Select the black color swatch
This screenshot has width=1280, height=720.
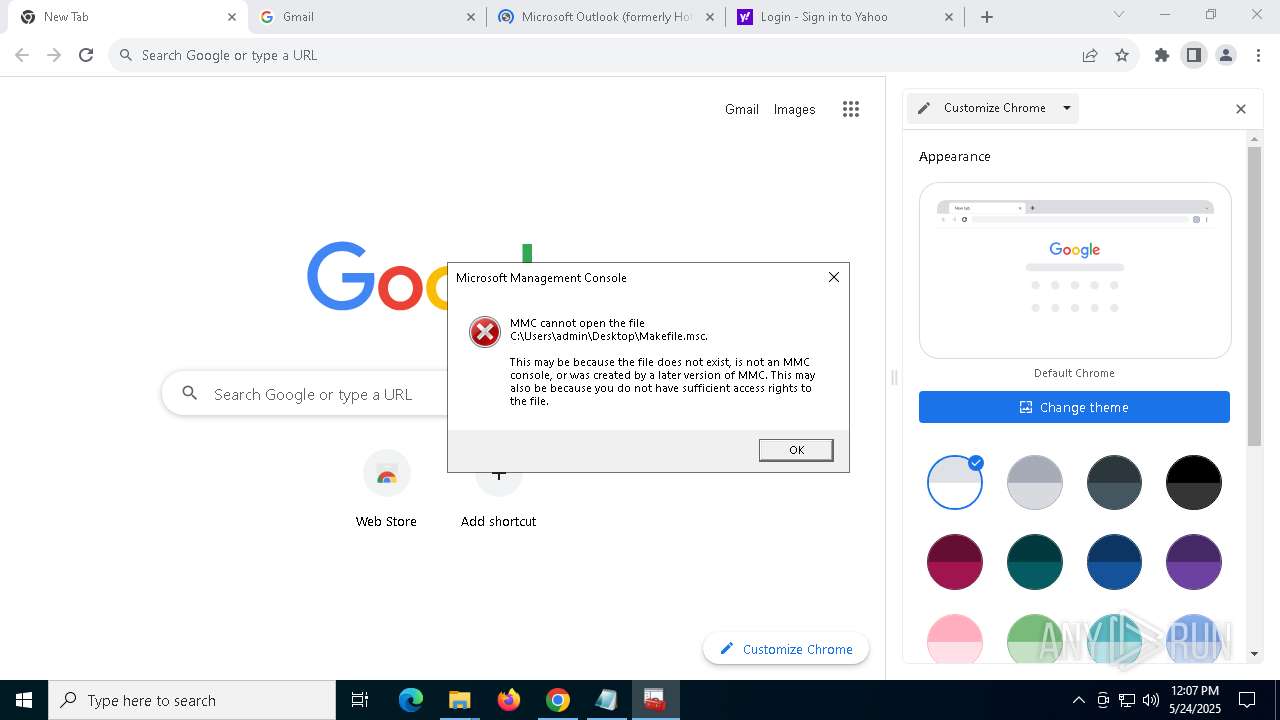click(x=1194, y=482)
